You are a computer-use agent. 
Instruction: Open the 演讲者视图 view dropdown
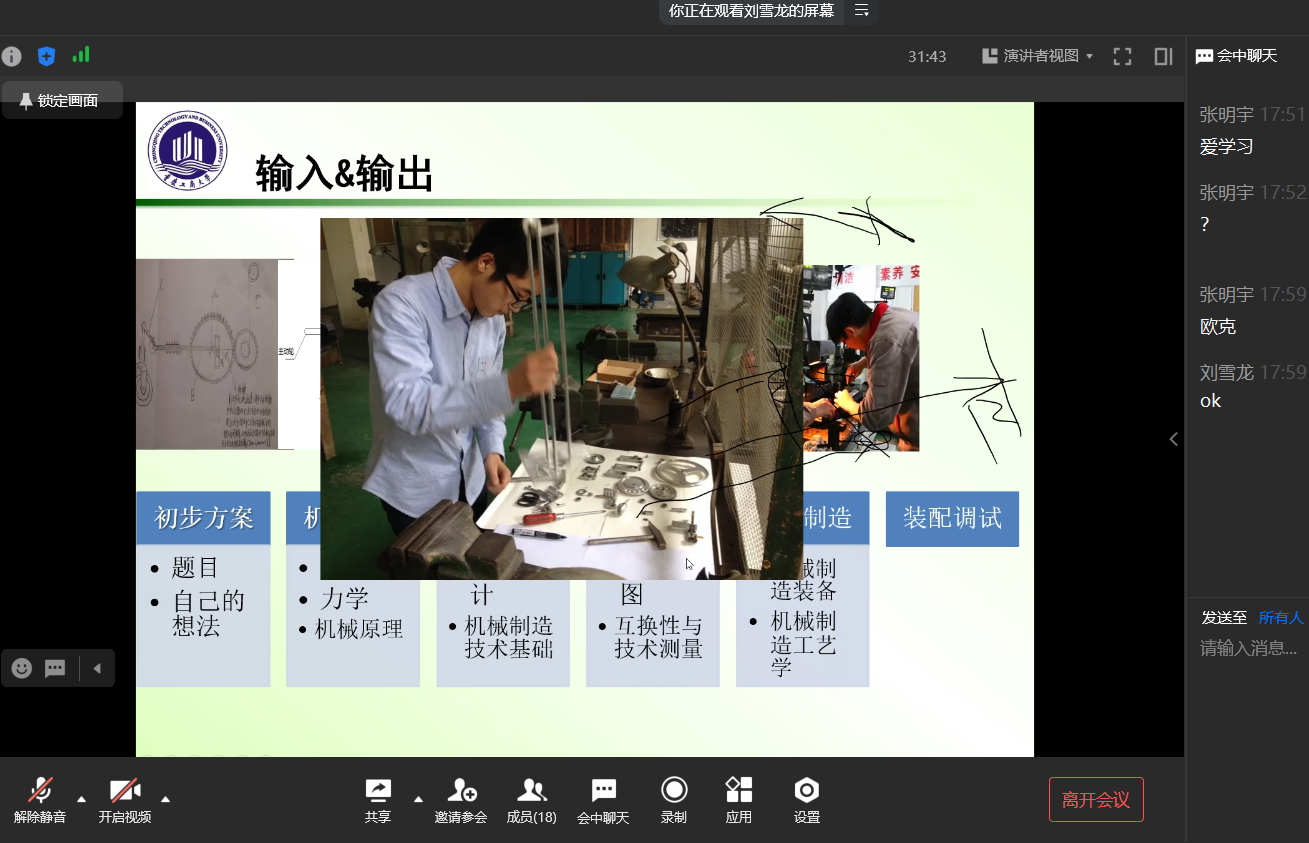1039,57
